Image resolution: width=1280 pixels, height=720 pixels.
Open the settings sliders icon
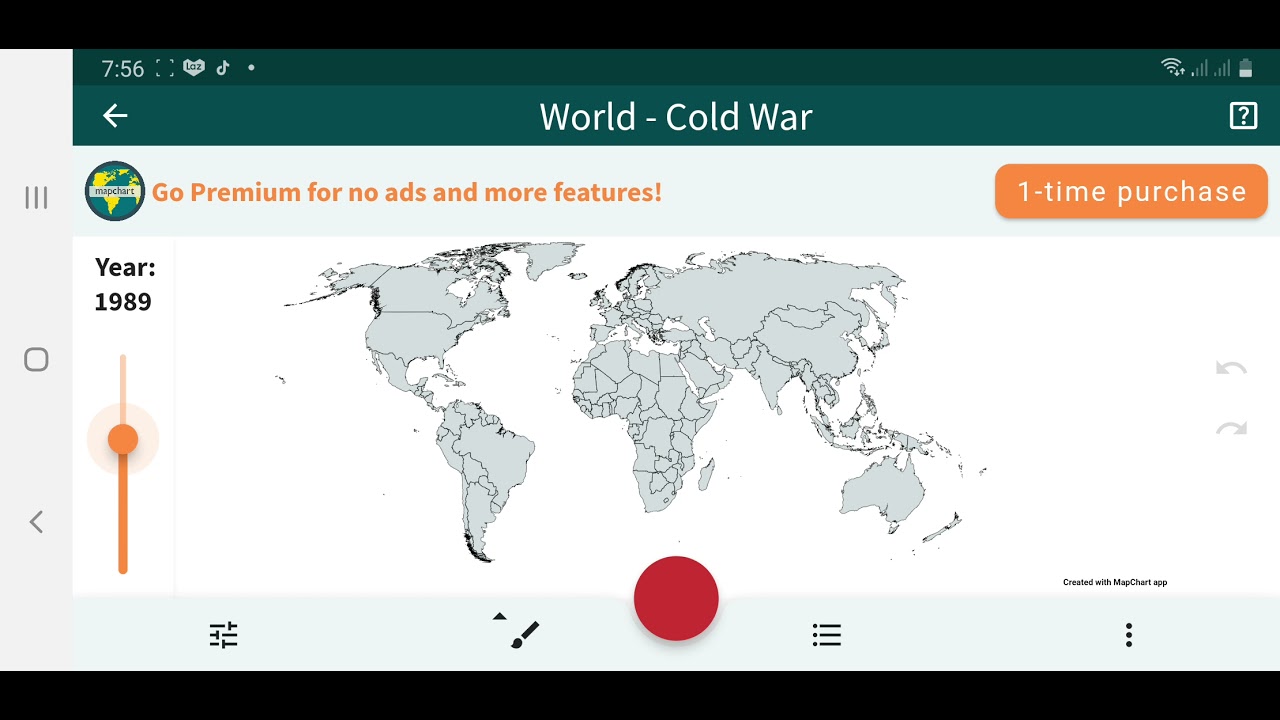point(223,635)
